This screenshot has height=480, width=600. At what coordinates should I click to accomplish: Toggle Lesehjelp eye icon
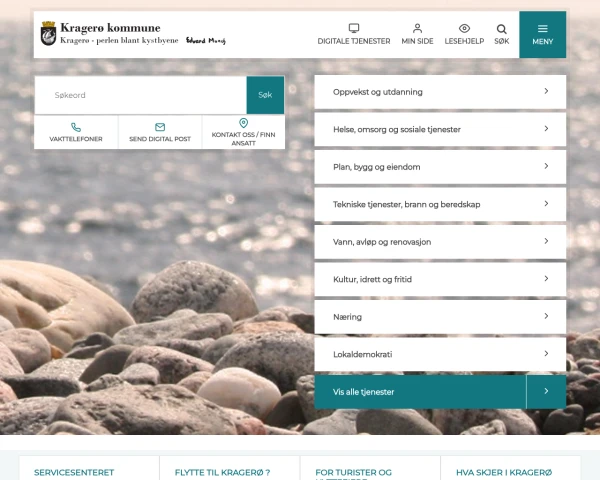click(464, 29)
